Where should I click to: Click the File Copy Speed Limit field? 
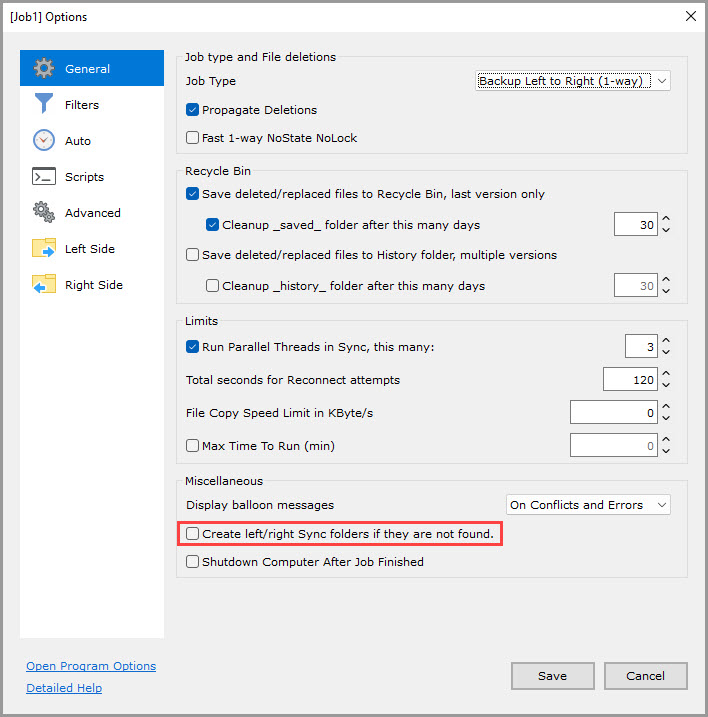[x=613, y=412]
